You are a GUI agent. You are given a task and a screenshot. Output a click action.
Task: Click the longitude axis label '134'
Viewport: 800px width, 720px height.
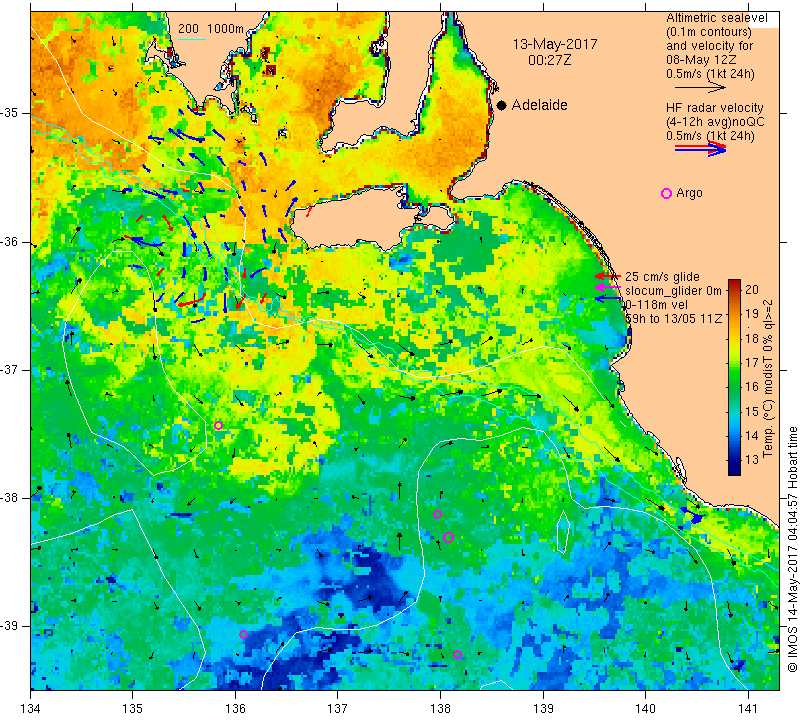(31, 709)
